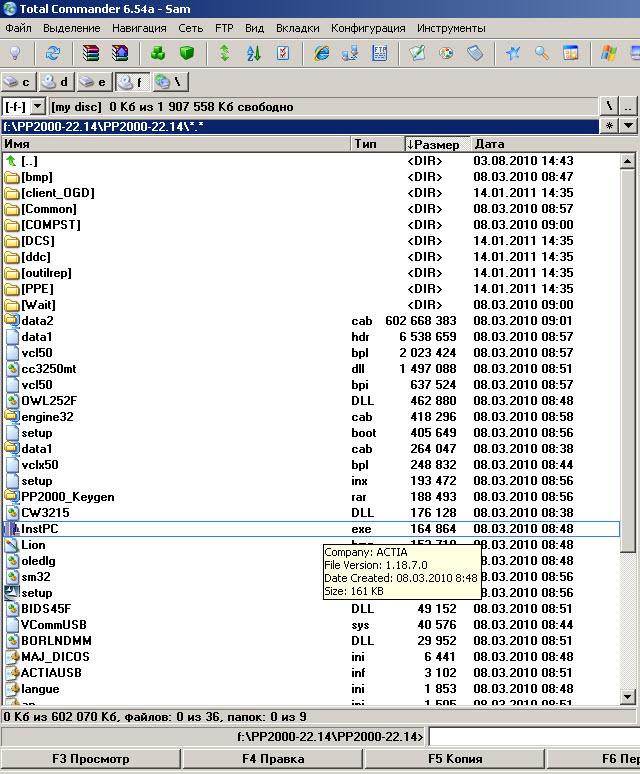Image resolution: width=640 pixels, height=774 pixels.
Task: Open the Конфигурация menu
Action: click(x=368, y=28)
